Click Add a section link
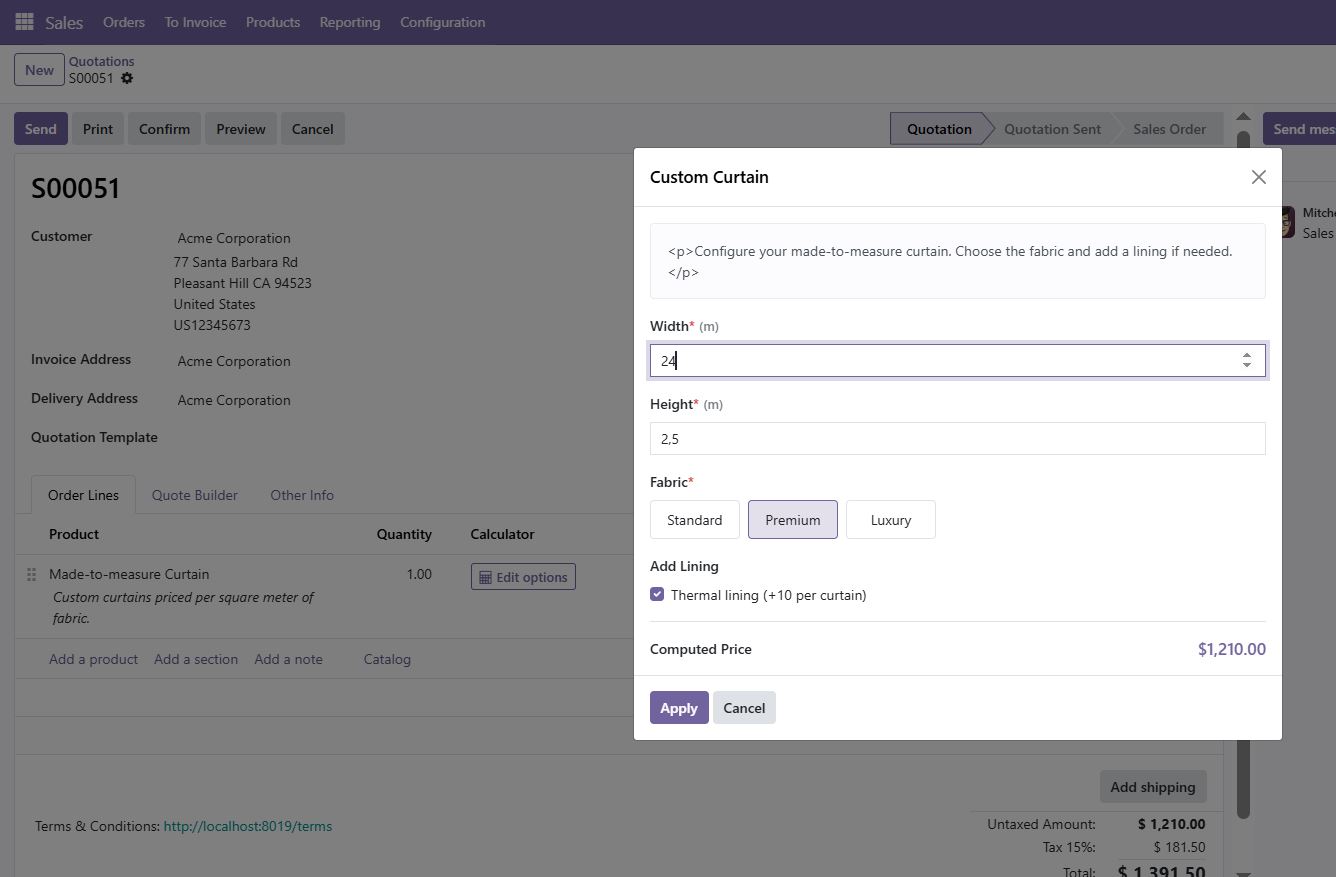This screenshot has height=877, width=1336. point(196,659)
